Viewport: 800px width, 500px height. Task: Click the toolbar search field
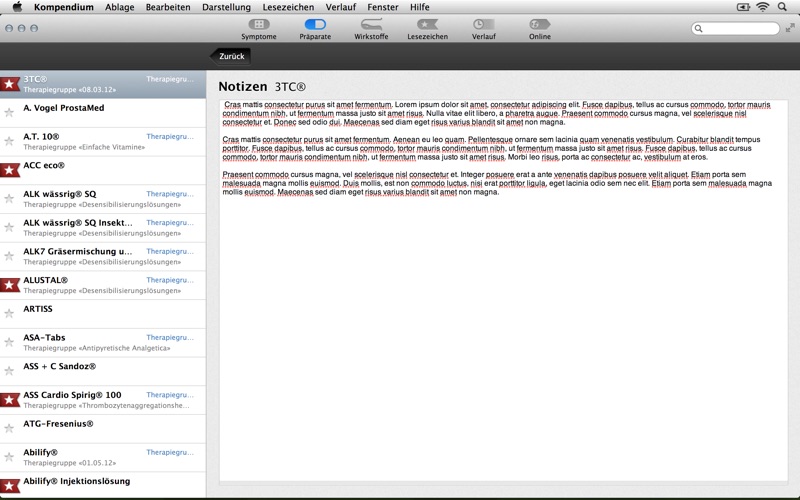click(735, 29)
